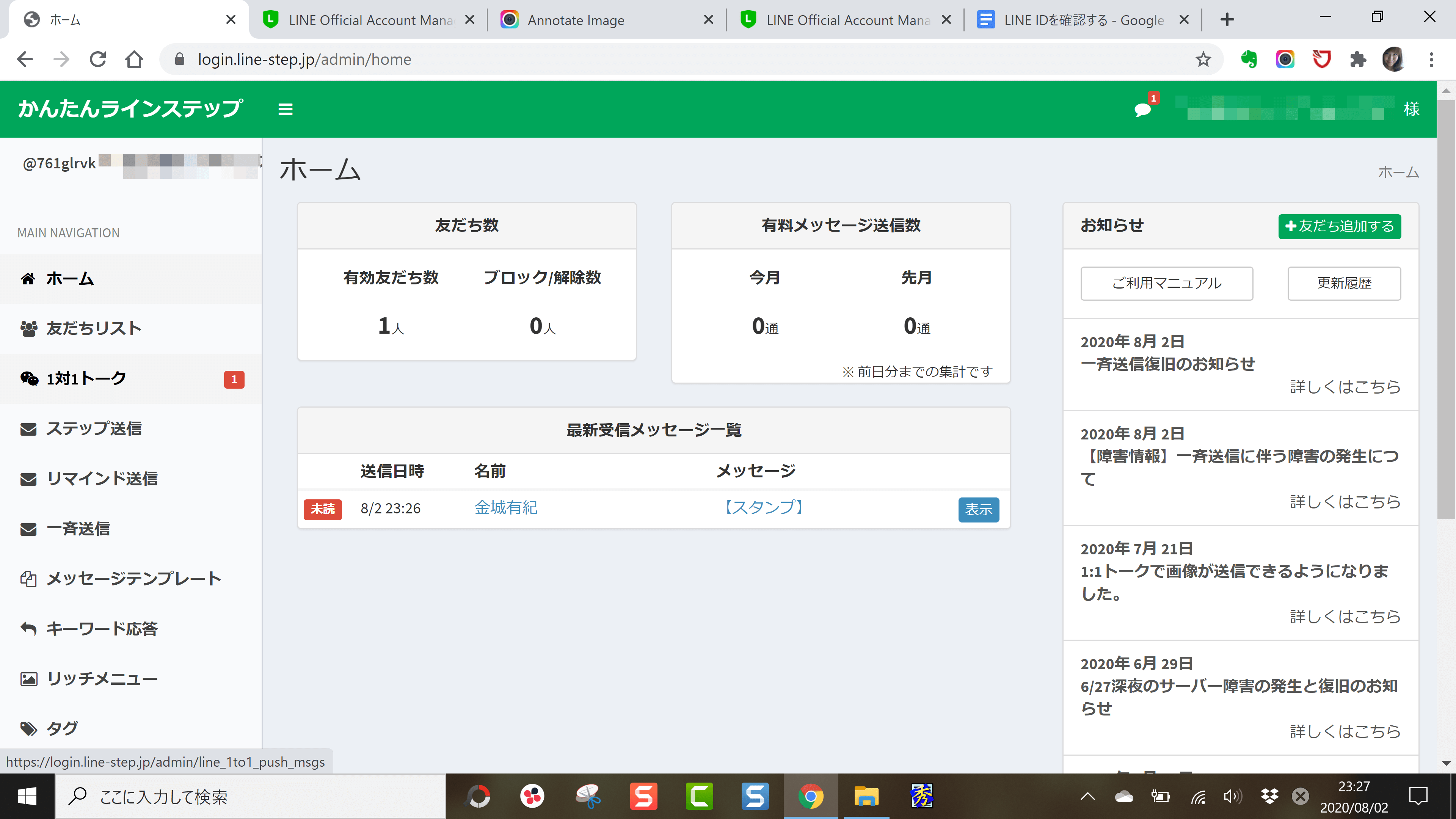Open File Explorer from the taskbar
1456x819 pixels.
click(x=866, y=796)
